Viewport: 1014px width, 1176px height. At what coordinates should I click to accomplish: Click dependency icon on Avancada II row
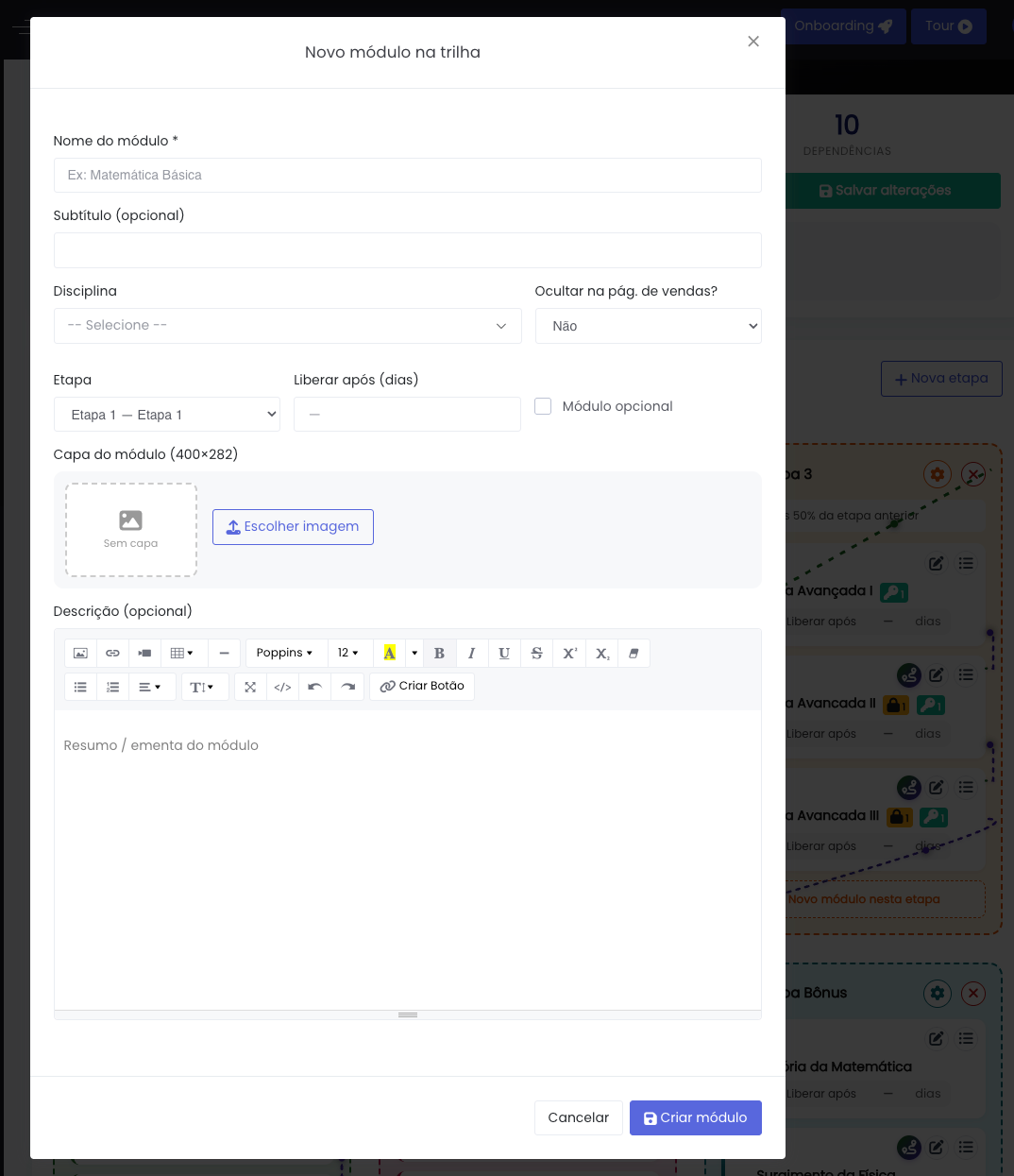908,675
